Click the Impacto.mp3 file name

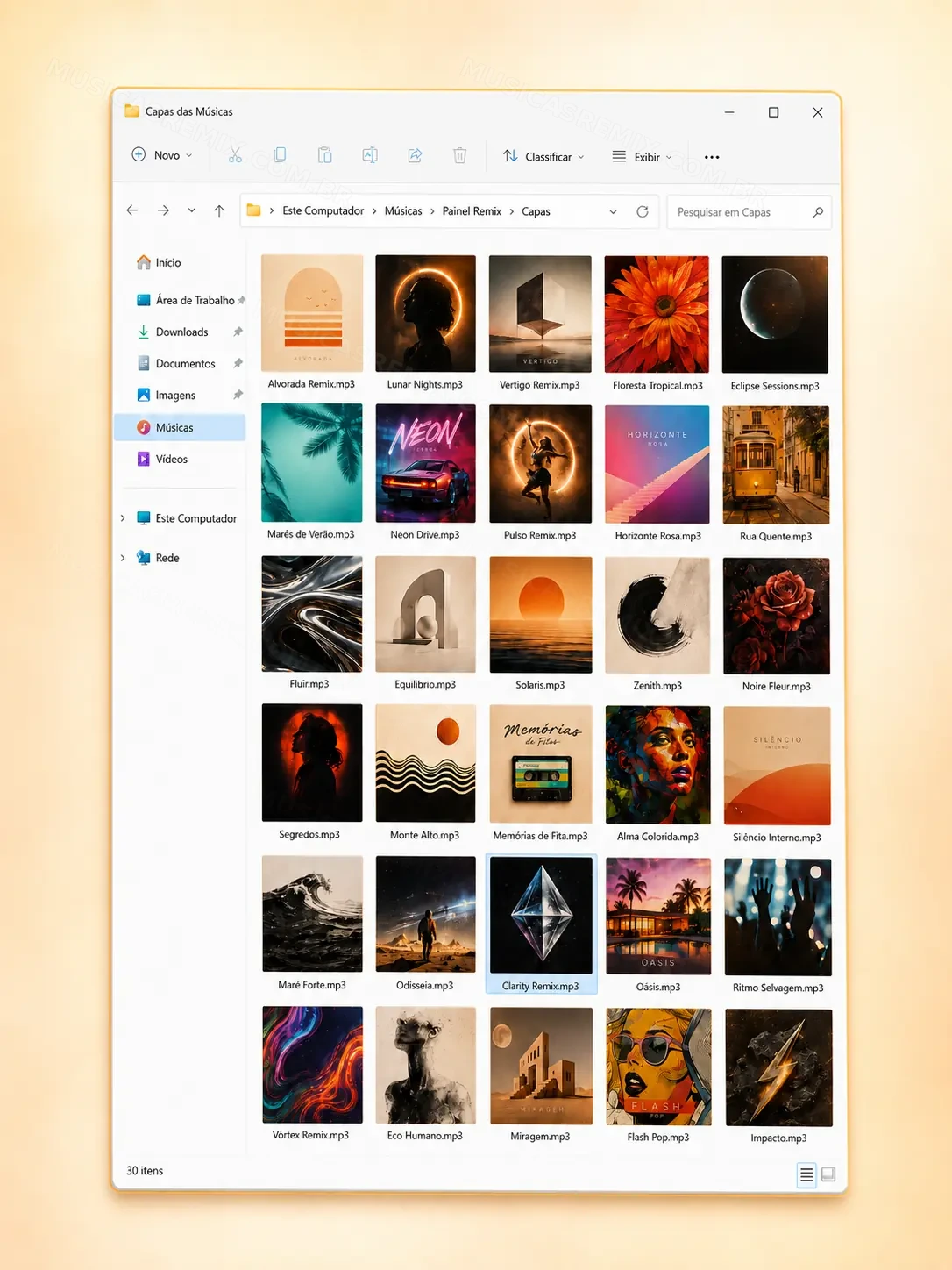[x=778, y=1138]
